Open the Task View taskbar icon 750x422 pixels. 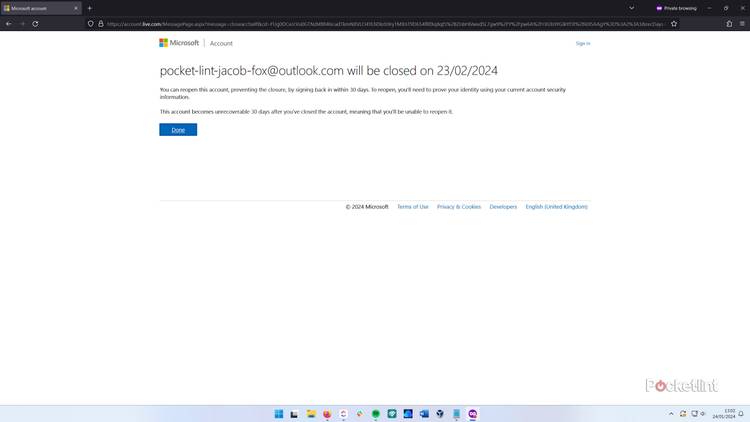[x=294, y=414]
